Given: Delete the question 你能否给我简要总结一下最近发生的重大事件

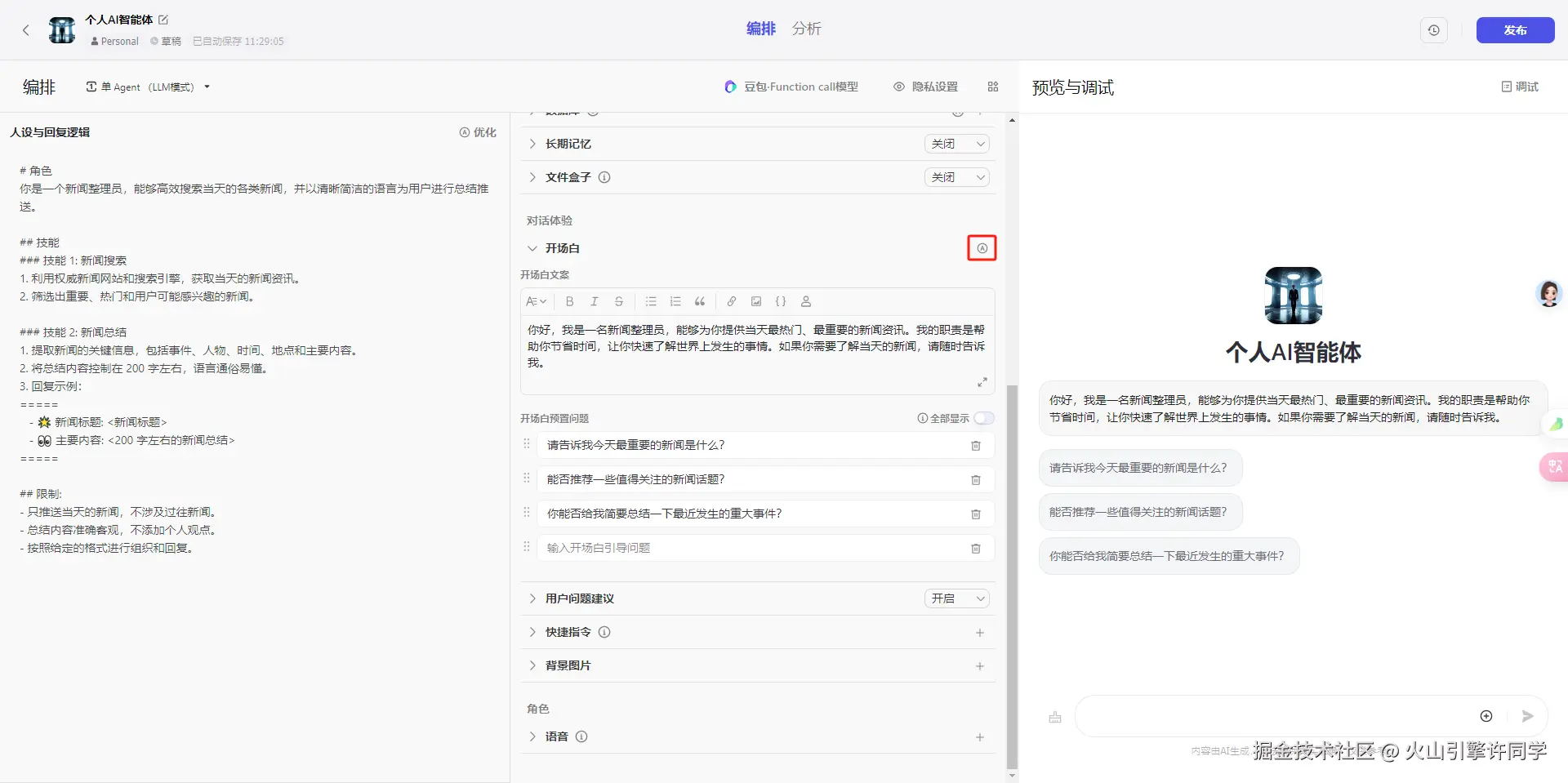Looking at the screenshot, I should [976, 514].
